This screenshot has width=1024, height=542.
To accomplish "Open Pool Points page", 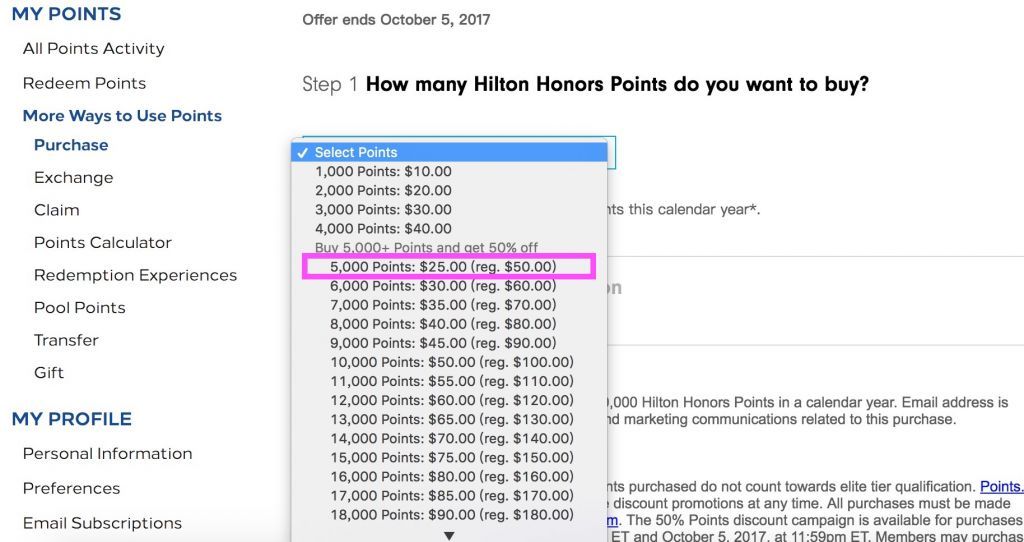I will [80, 308].
